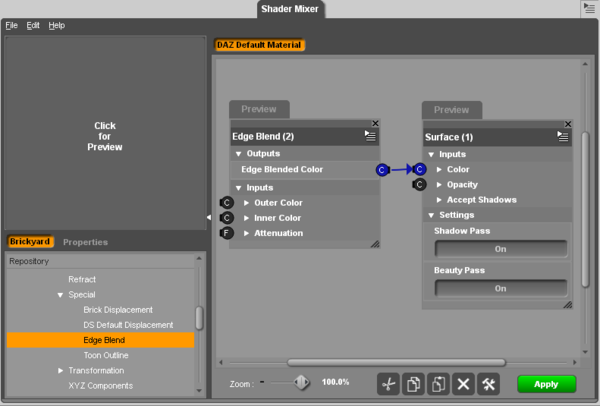Expand Opacity parameter
Screen dimensions: 600x406
(439, 184)
